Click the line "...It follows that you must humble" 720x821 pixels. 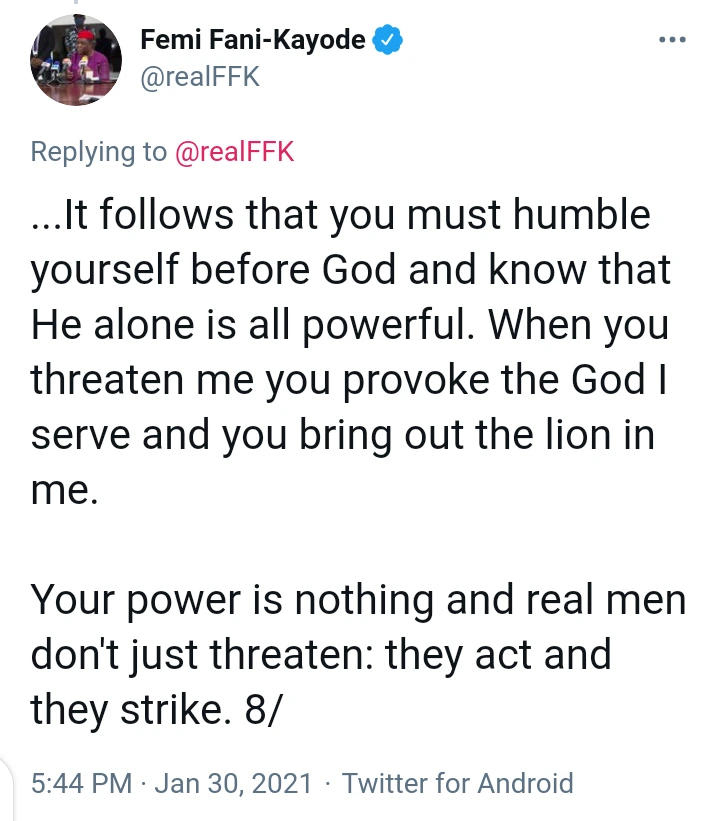341,215
